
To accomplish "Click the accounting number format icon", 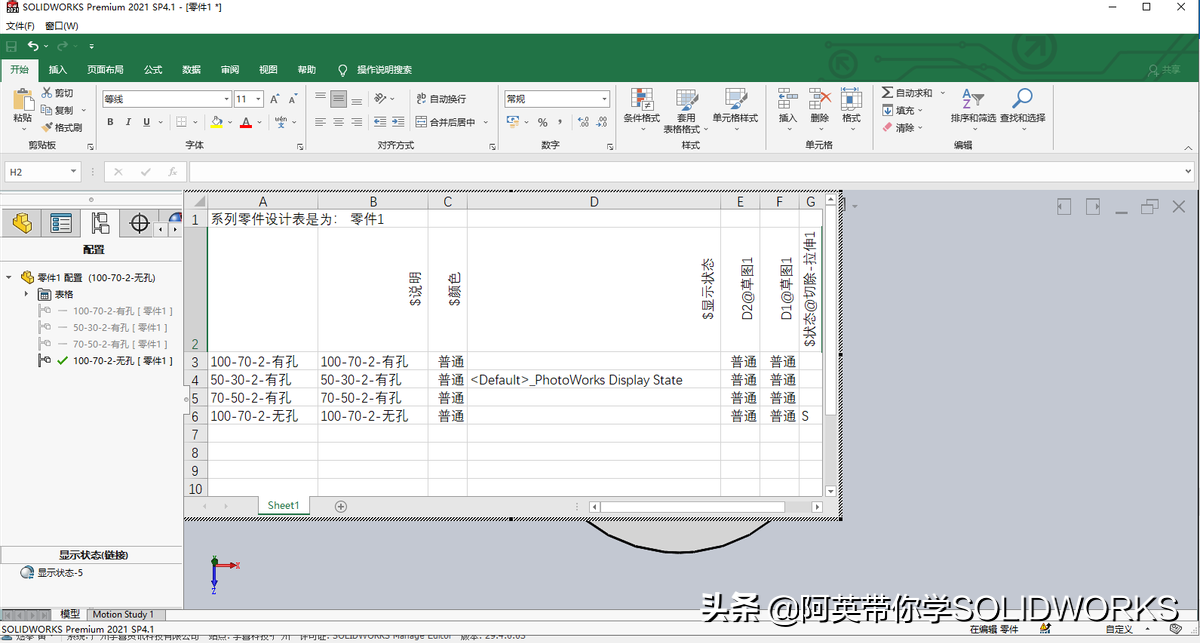I will coord(513,122).
